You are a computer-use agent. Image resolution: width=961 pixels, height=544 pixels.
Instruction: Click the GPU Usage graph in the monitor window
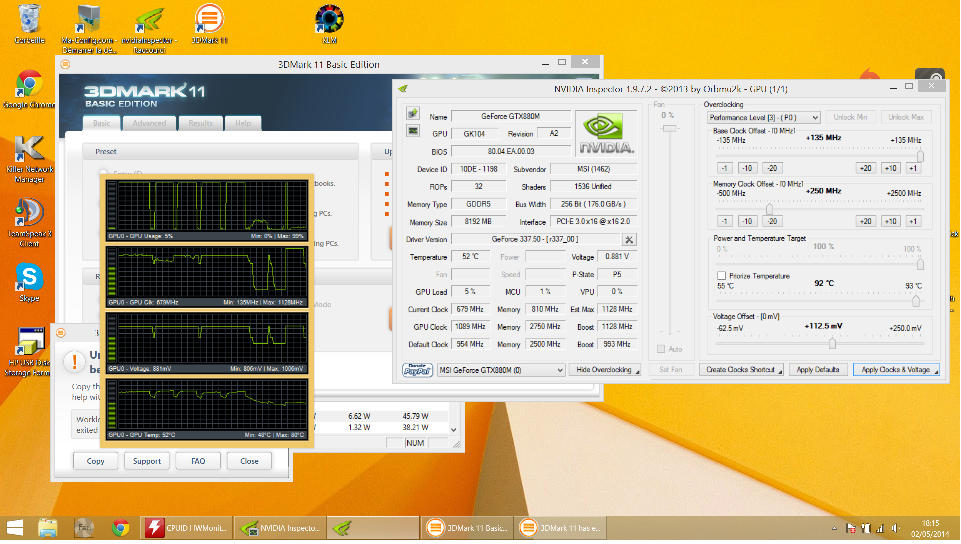[207, 210]
